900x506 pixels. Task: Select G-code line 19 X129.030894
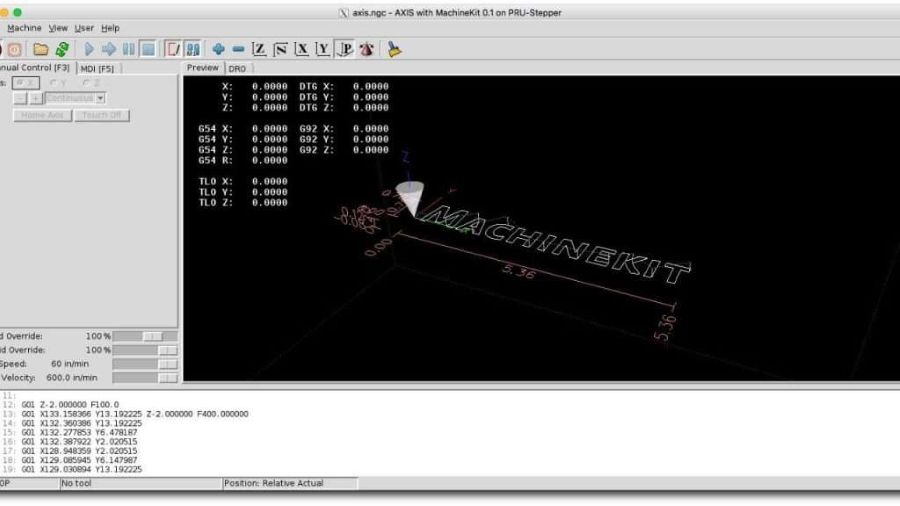tap(82, 469)
